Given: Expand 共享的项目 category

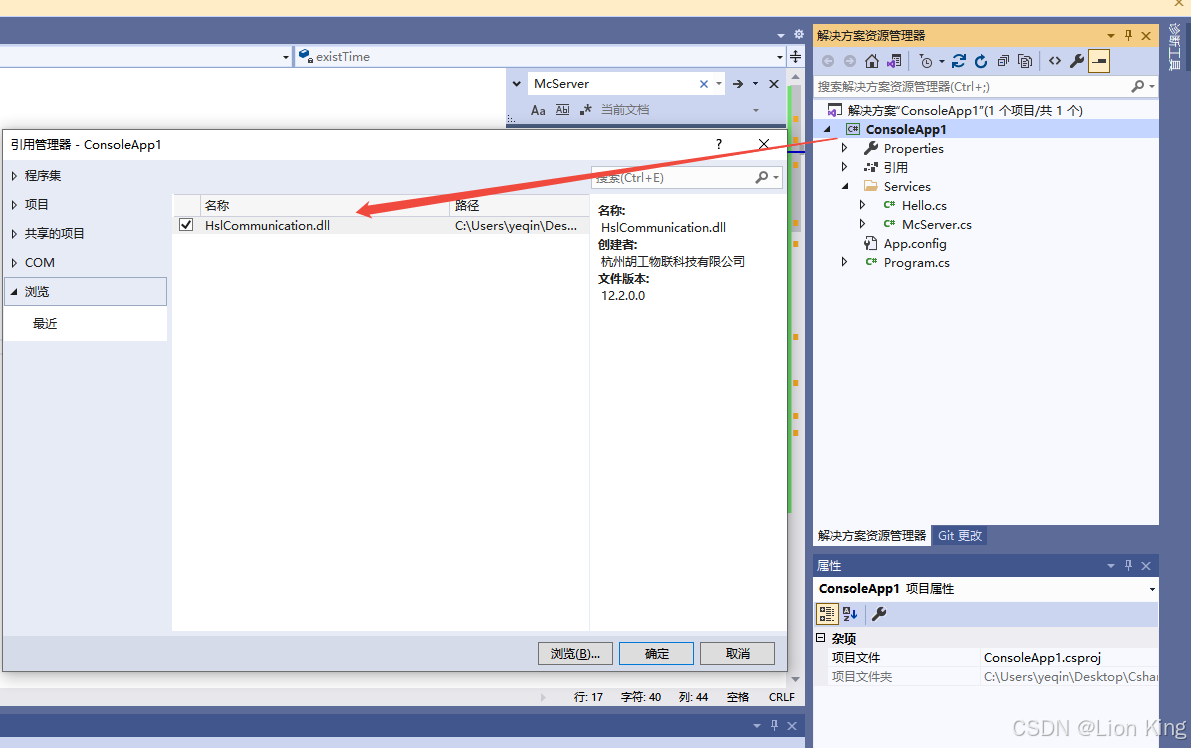Looking at the screenshot, I should (x=14, y=233).
